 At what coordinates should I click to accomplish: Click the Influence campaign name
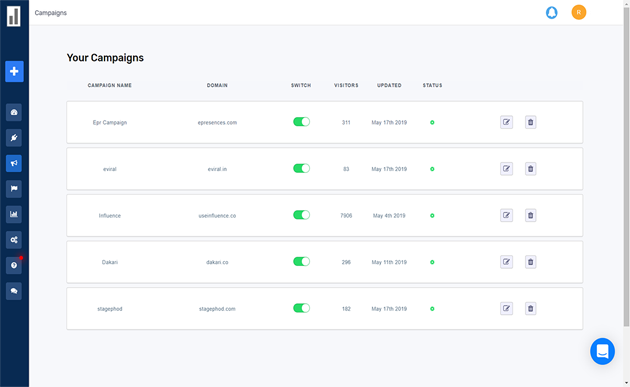[x=110, y=216]
